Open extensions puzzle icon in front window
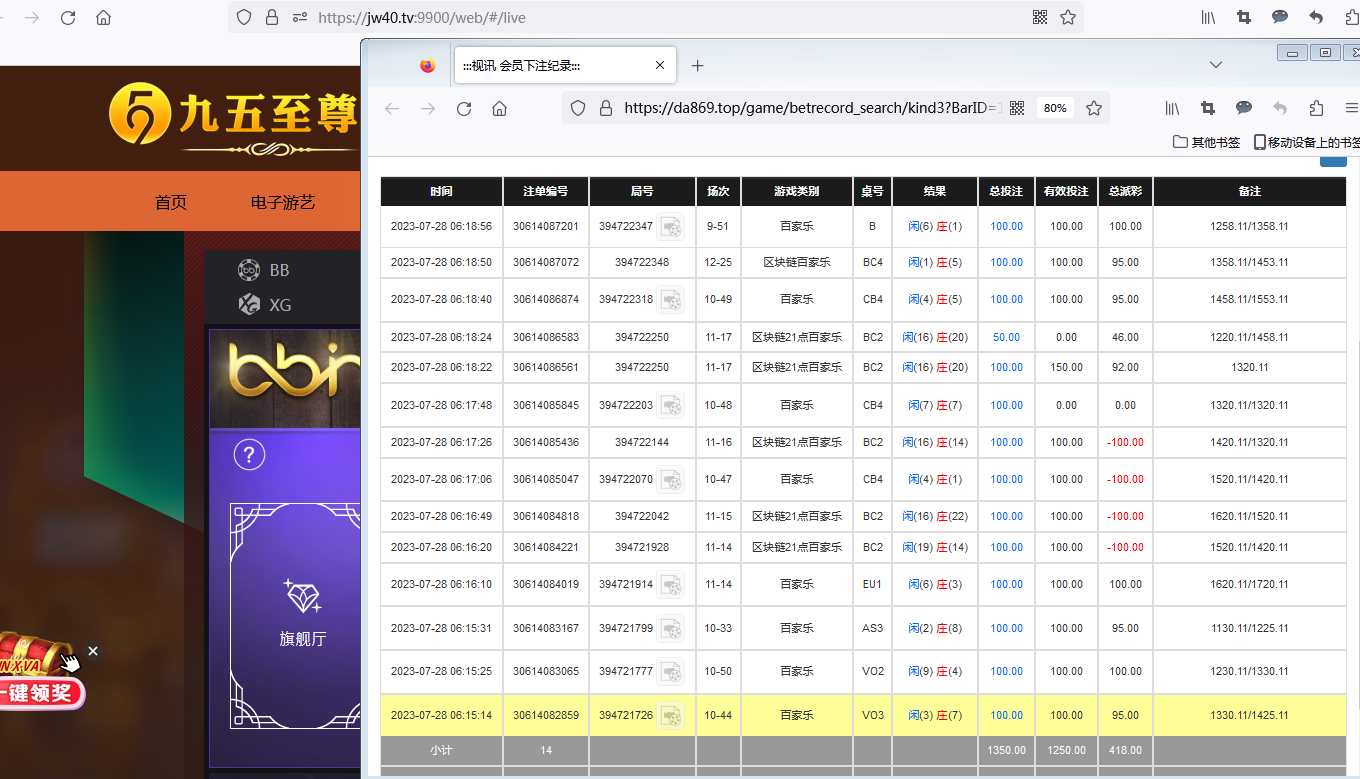This screenshot has width=1360, height=779. point(1316,108)
